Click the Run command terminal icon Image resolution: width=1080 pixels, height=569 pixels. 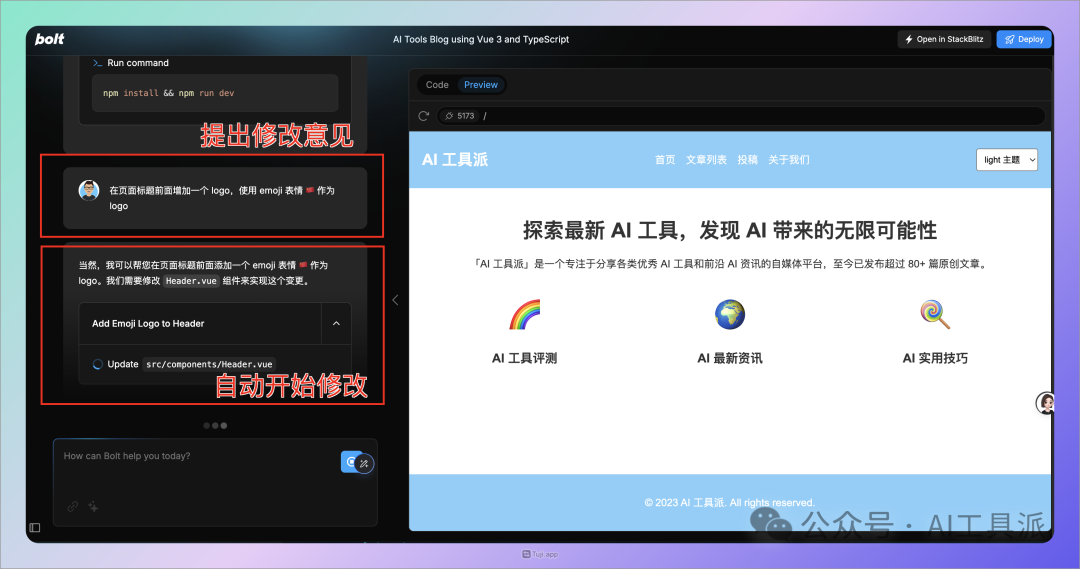[x=97, y=63]
